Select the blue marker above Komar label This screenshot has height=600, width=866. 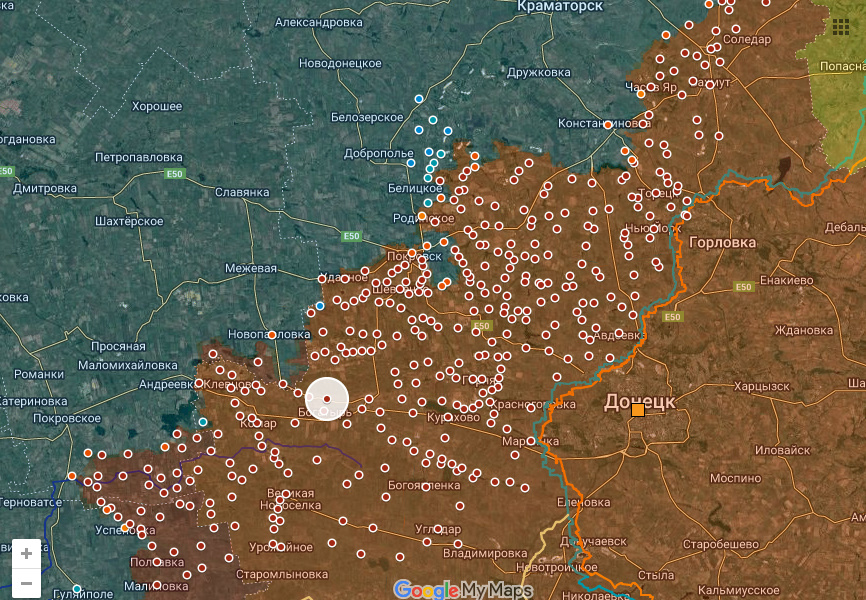203,422
